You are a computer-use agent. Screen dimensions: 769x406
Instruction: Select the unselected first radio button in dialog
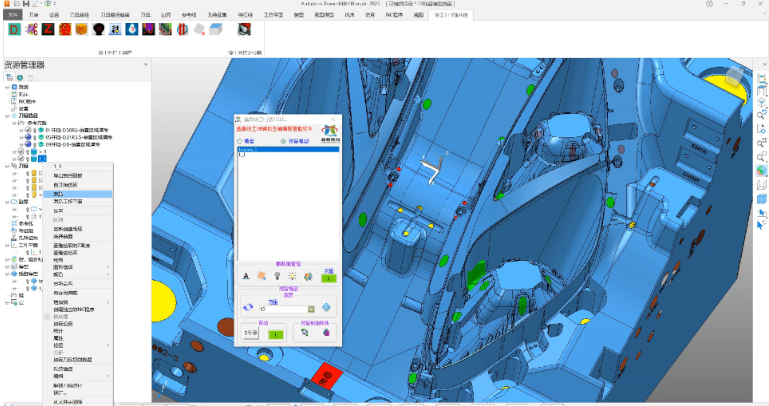[x=240, y=141]
